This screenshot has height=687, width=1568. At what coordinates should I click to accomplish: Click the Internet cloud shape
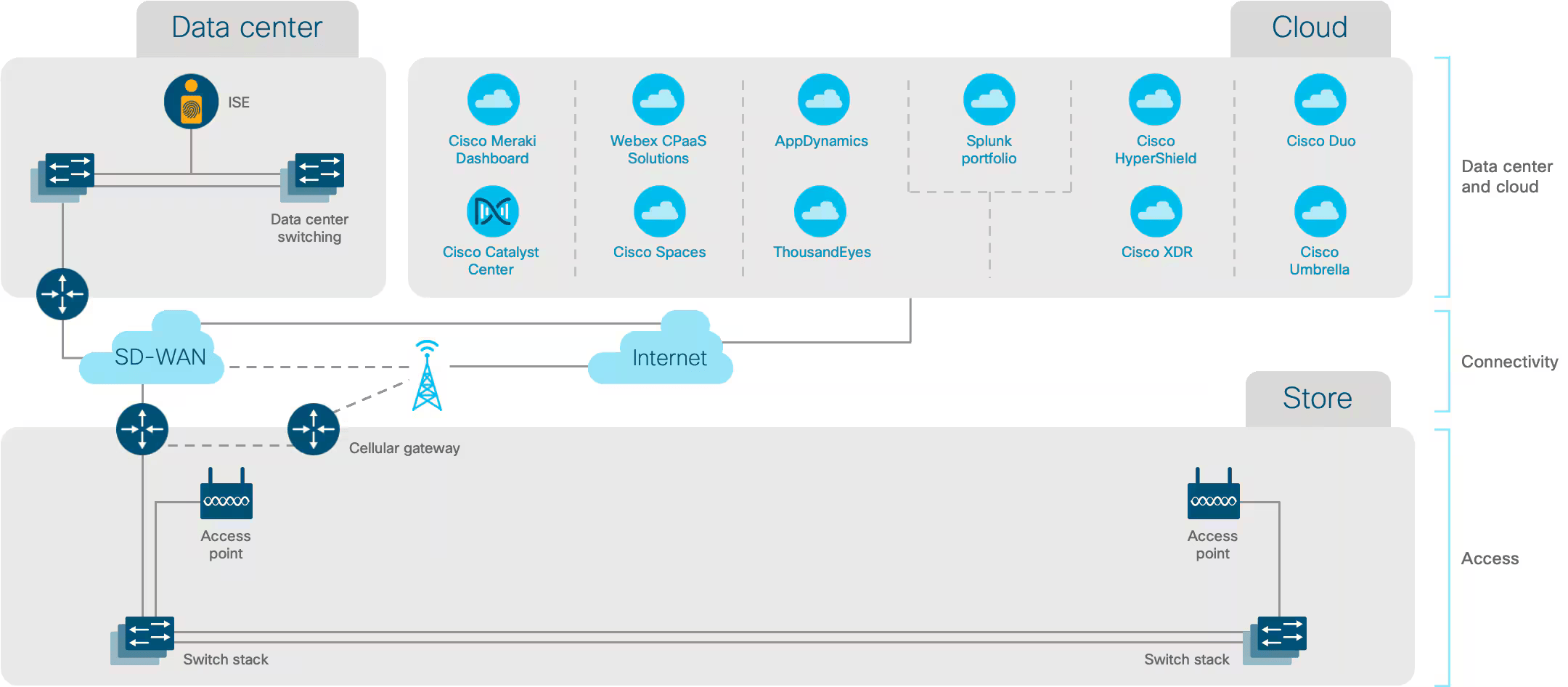pos(661,349)
